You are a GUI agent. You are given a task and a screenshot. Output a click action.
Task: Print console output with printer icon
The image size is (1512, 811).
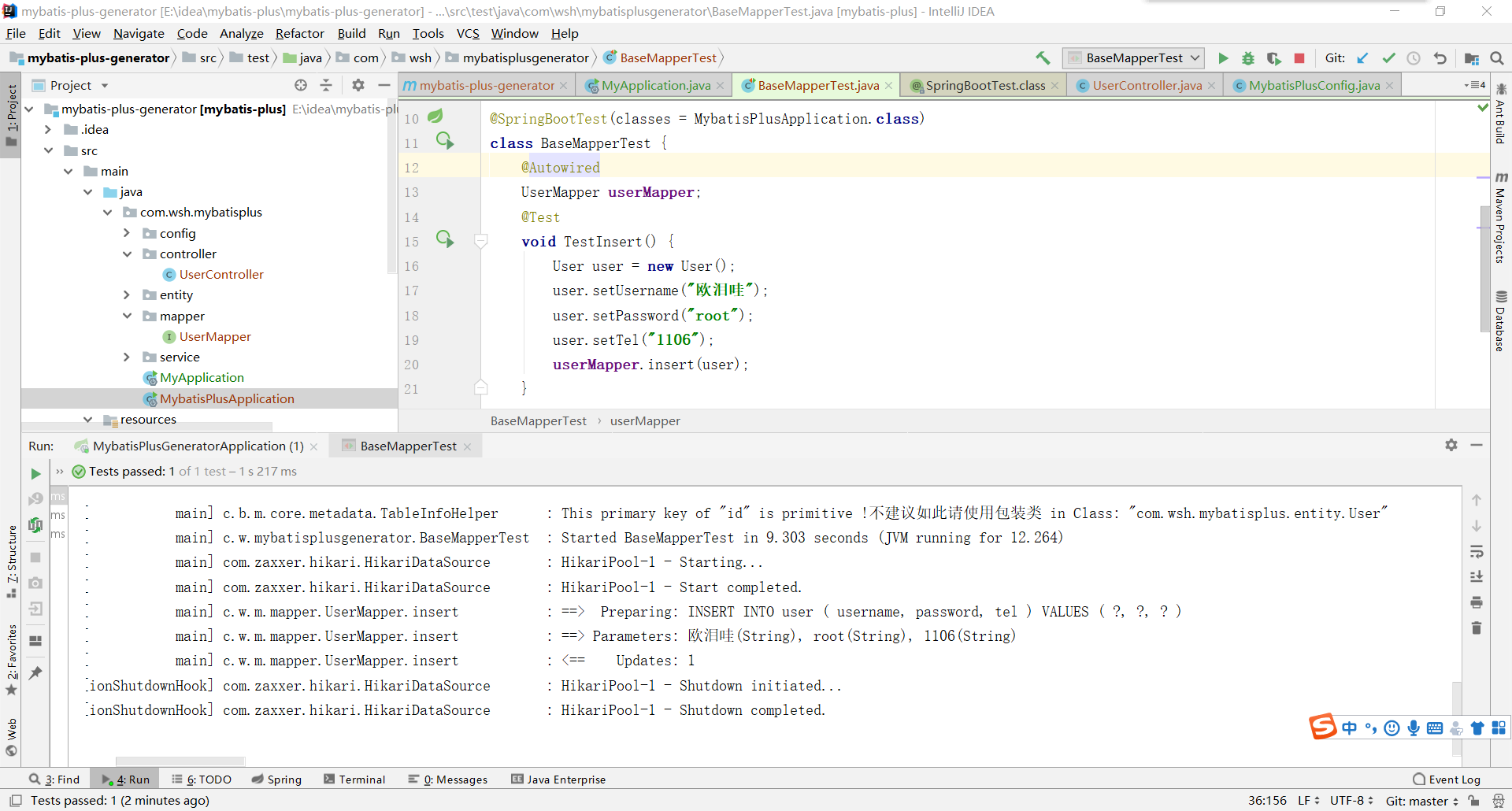coord(1477,602)
